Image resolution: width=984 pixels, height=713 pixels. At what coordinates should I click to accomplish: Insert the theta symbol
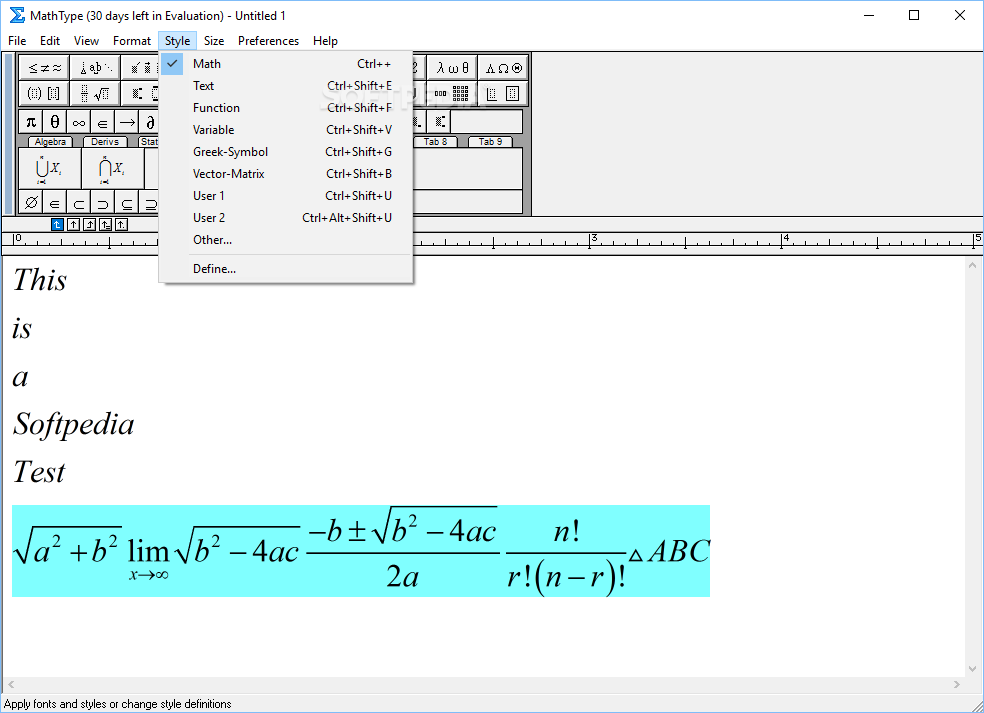[x=55, y=122]
